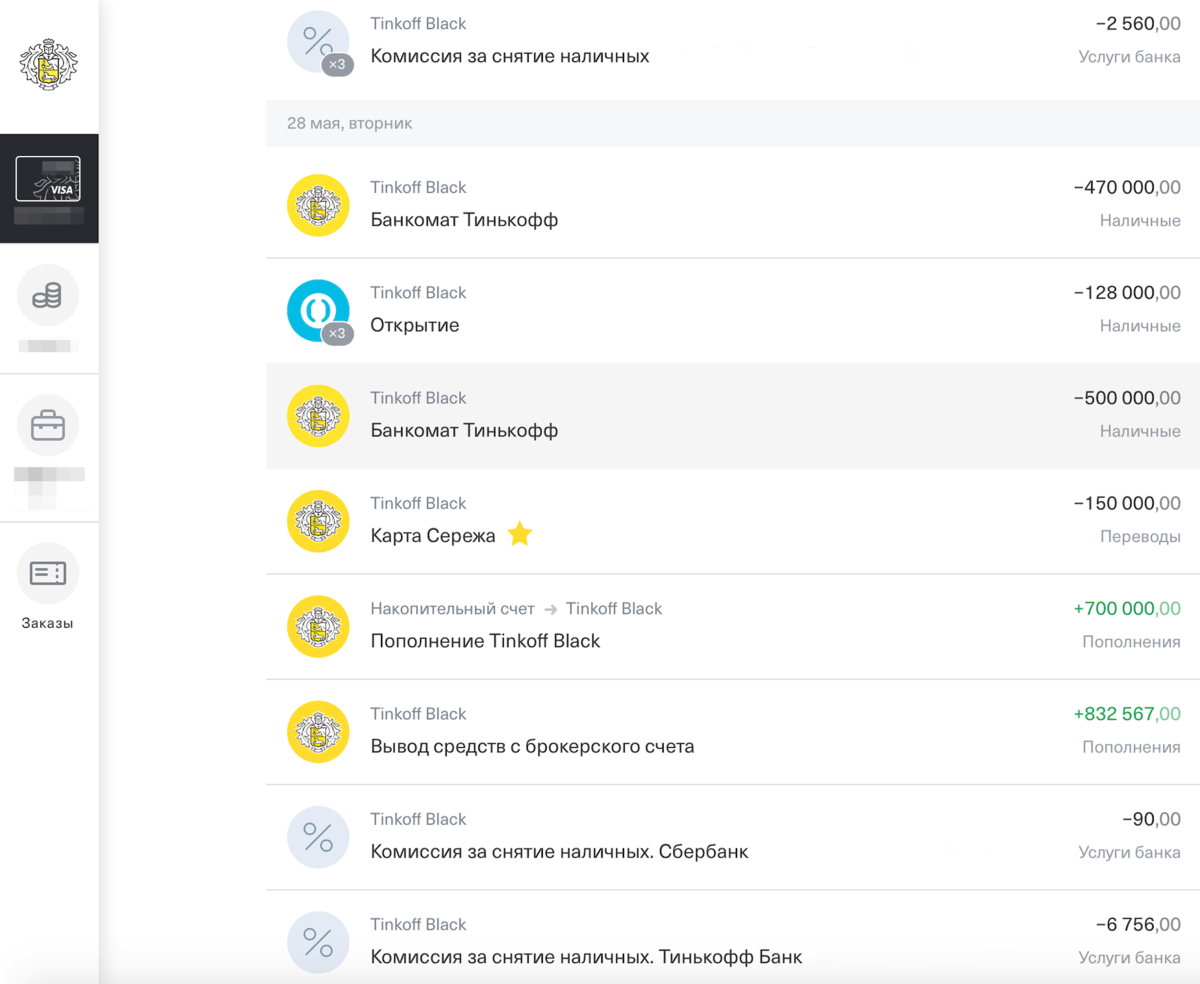Click the 28 мая, вторник date header
Viewport: 1200px width, 984px height.
coord(350,123)
